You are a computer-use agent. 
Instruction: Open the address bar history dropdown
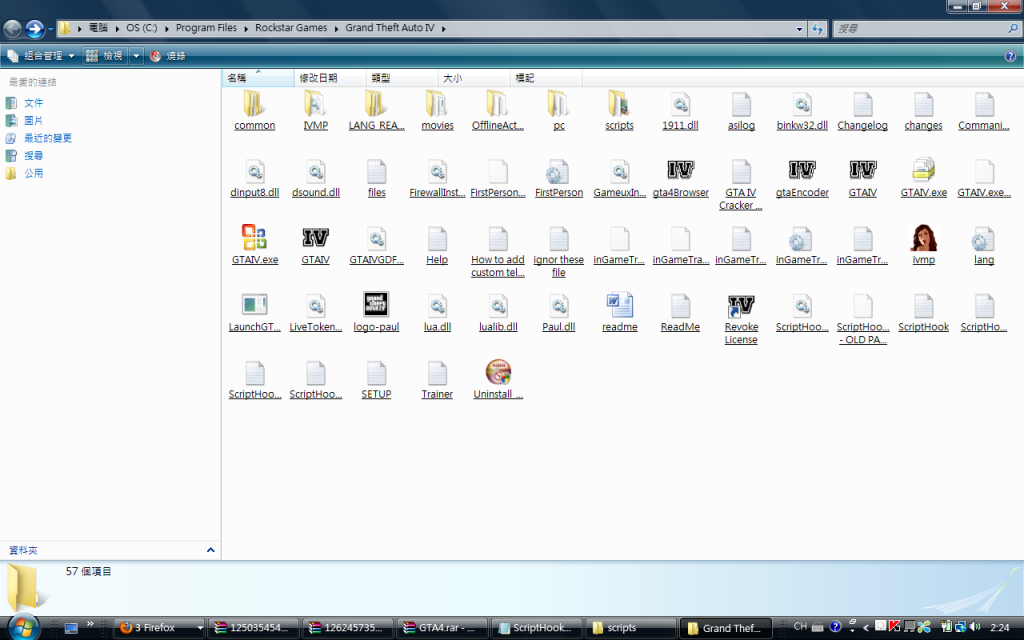[x=800, y=29]
